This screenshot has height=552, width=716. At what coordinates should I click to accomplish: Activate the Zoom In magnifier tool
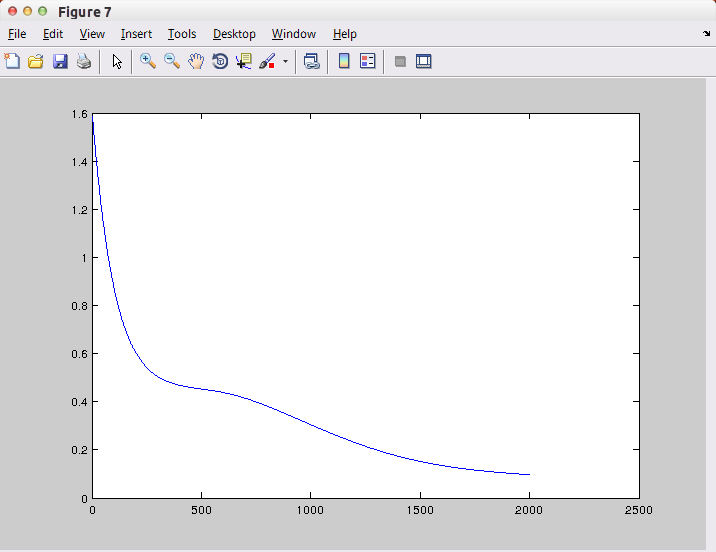pos(147,61)
